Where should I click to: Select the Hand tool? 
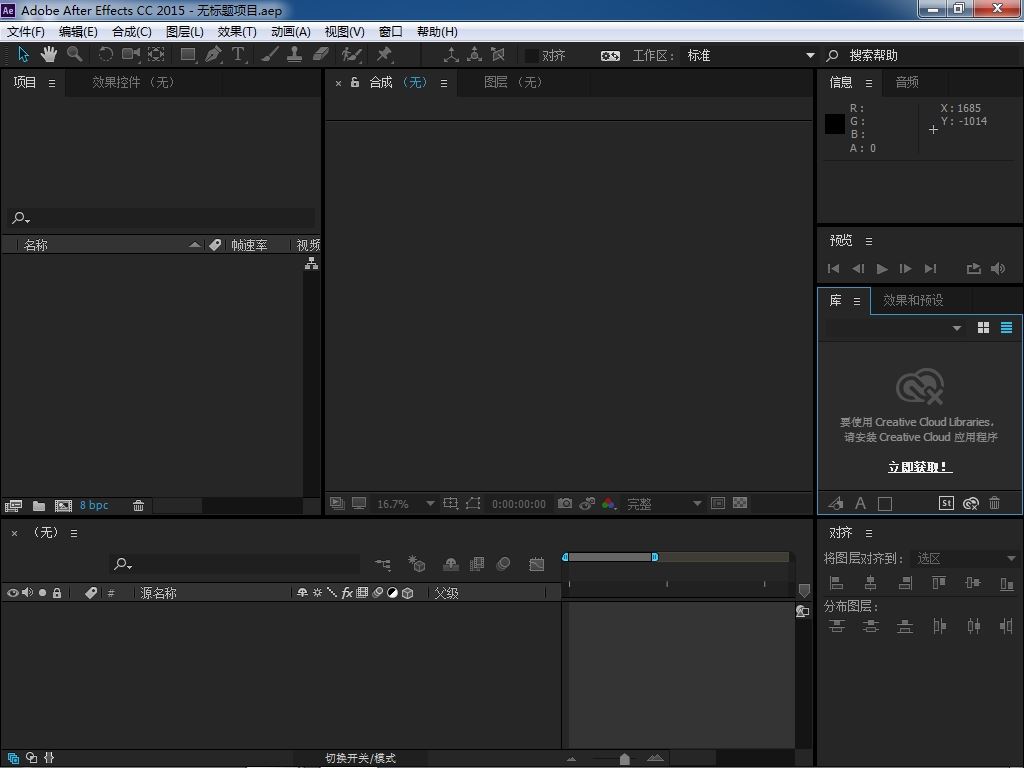pyautogui.click(x=48, y=54)
